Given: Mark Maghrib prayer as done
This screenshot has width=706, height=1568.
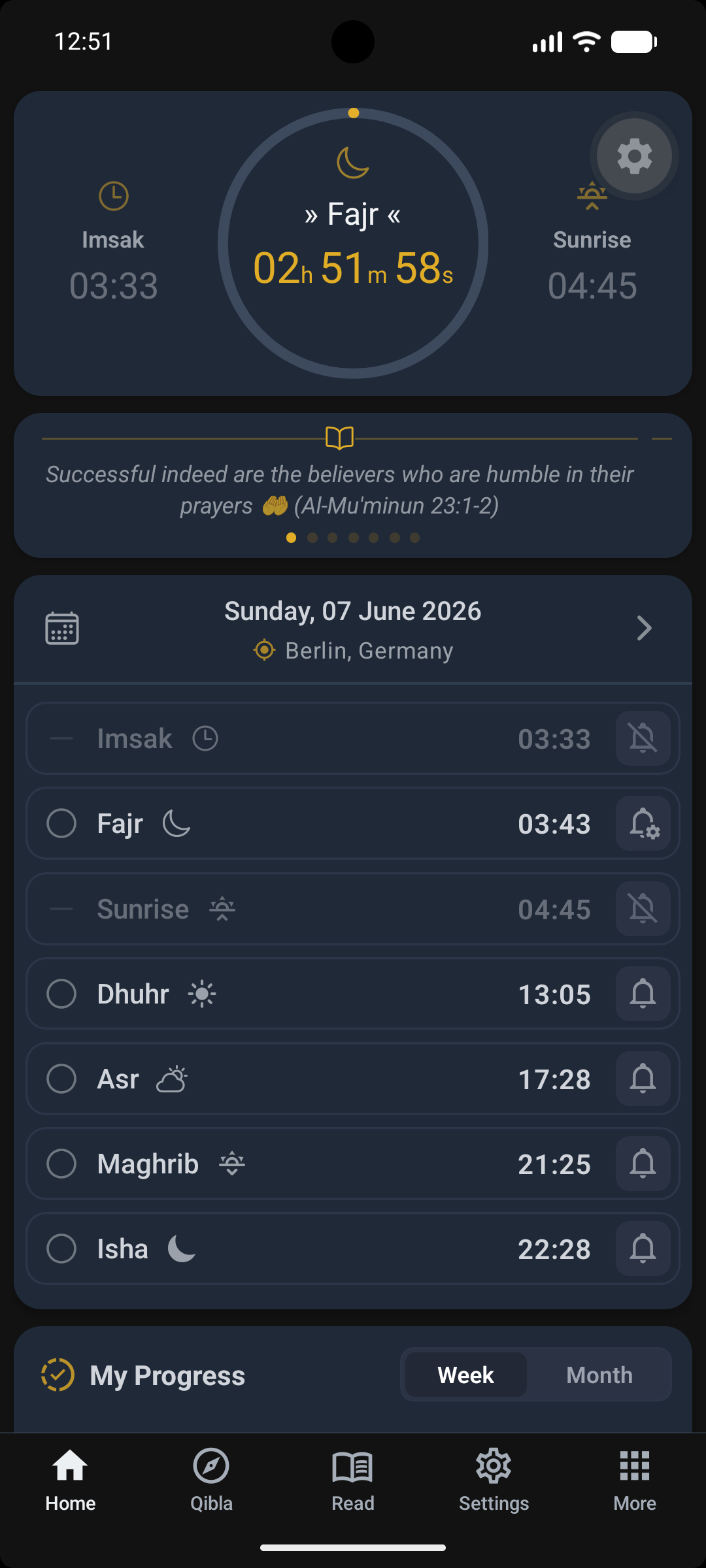Looking at the screenshot, I should coord(61,1164).
